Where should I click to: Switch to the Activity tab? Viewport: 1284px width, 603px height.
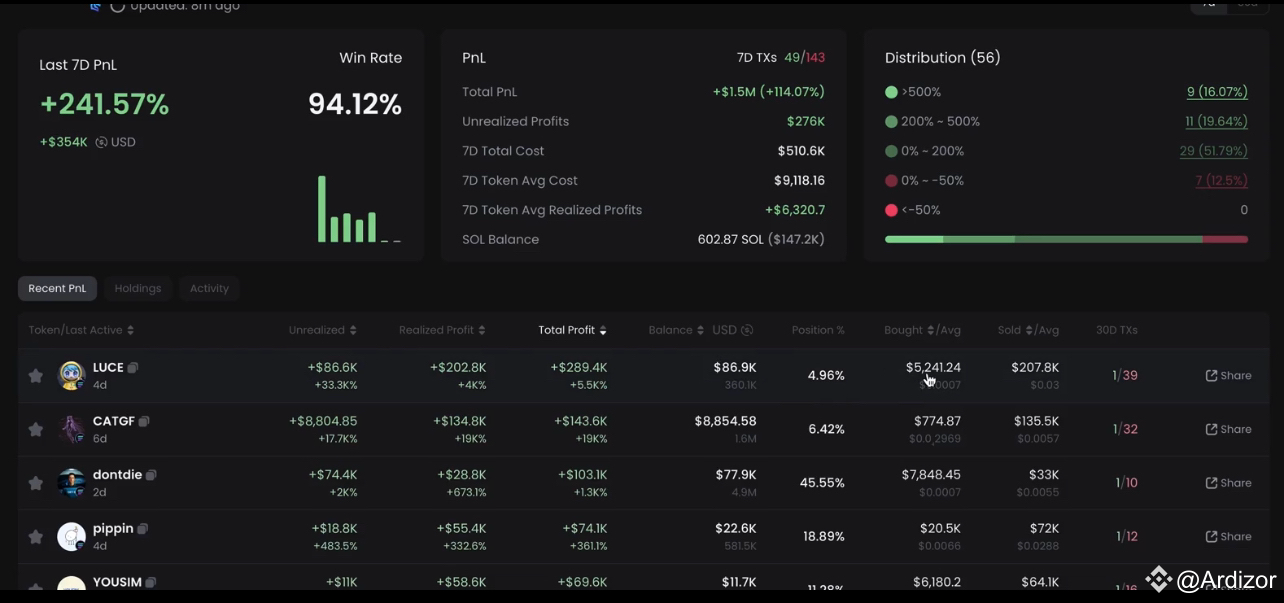(x=208, y=288)
